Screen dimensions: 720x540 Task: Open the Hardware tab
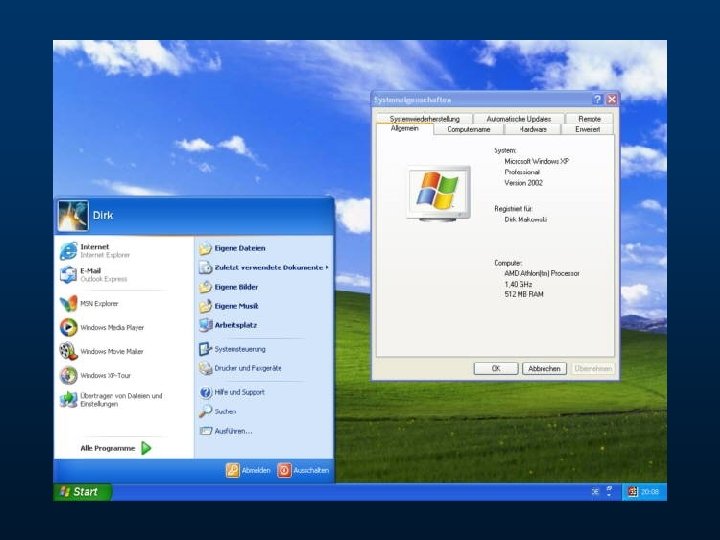(x=533, y=129)
